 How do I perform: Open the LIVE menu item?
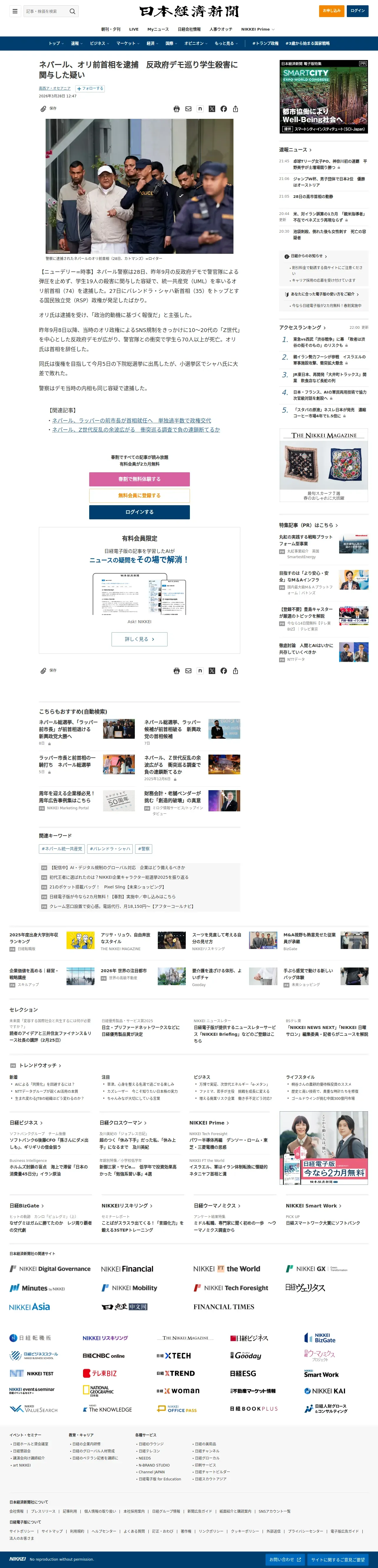134,29
